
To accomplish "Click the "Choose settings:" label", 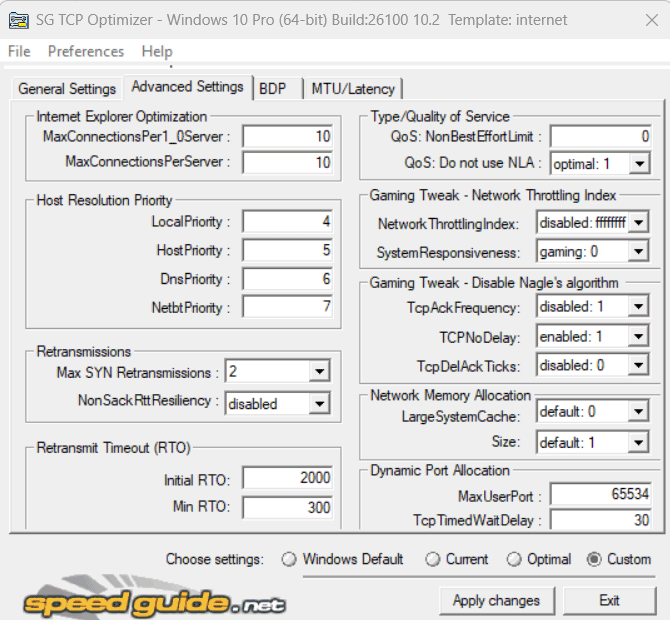I will [215, 559].
